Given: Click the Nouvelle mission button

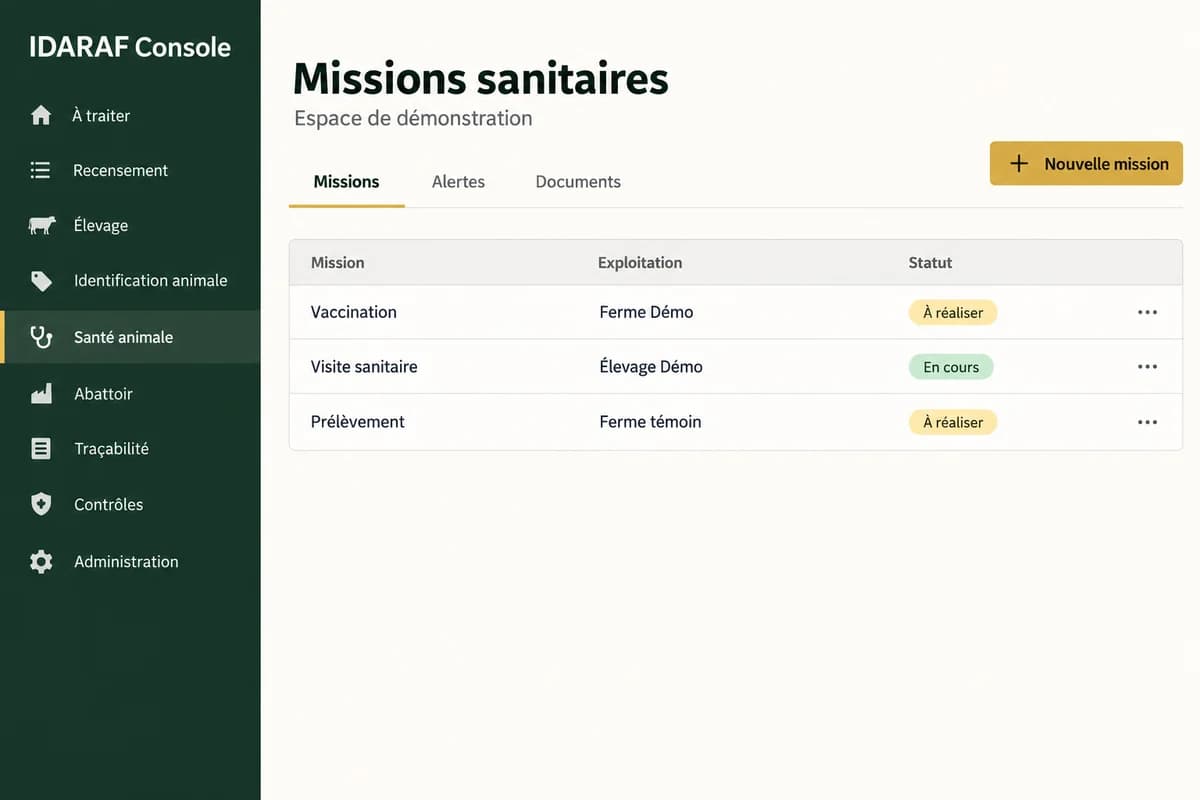Looking at the screenshot, I should coord(1086,163).
